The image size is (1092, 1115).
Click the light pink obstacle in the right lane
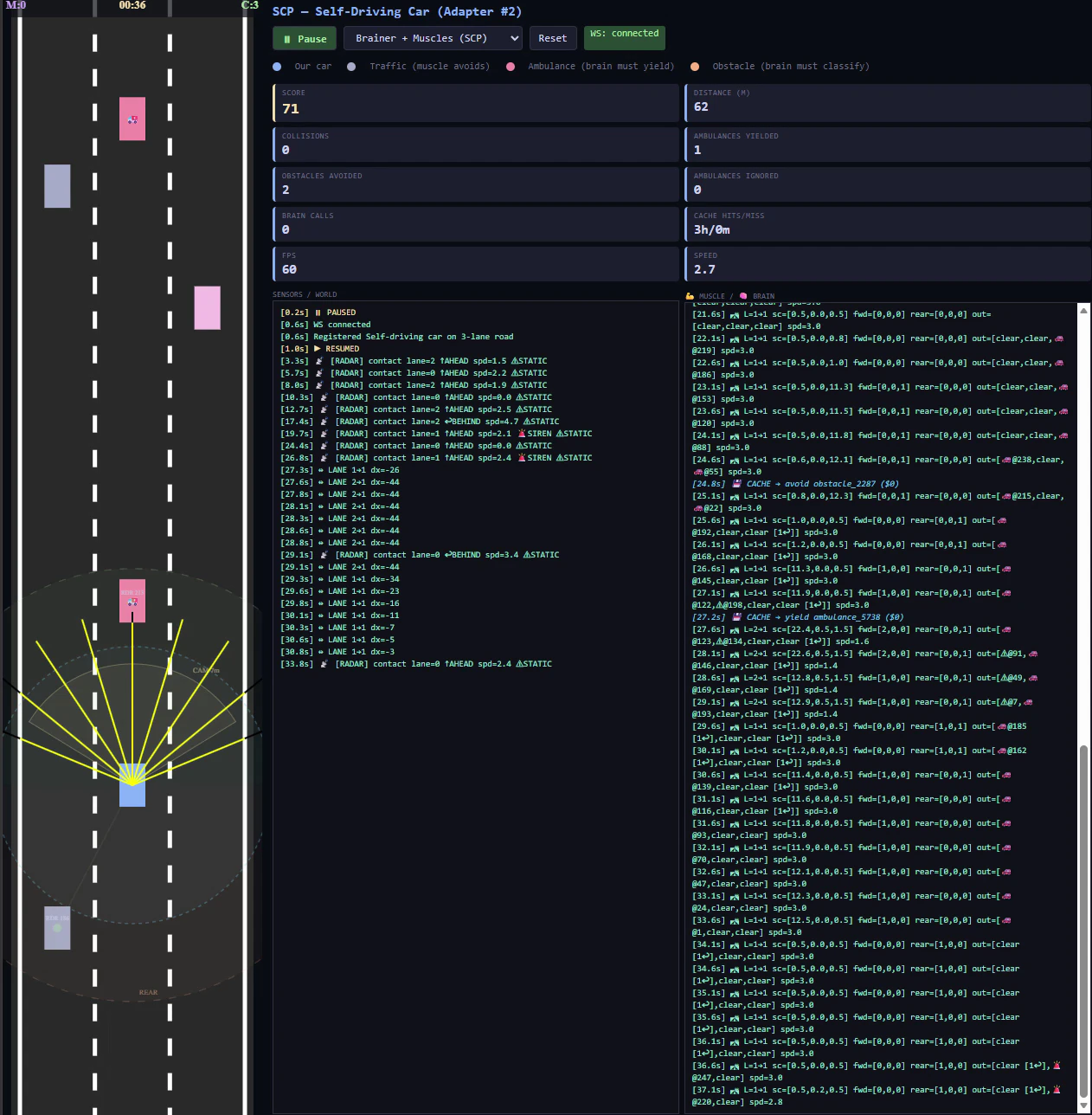coord(207,307)
